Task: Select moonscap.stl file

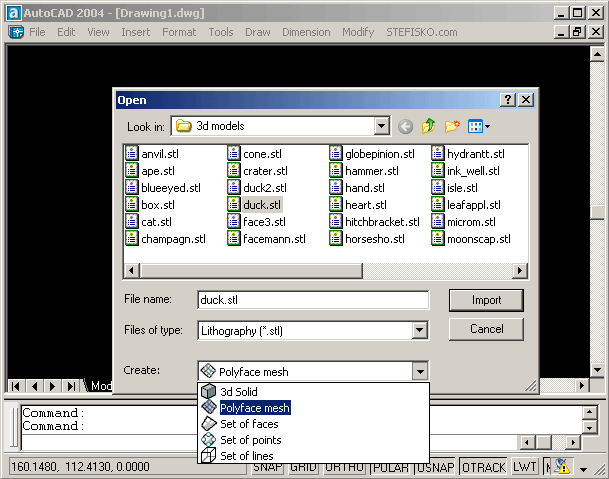Action: coord(471,239)
